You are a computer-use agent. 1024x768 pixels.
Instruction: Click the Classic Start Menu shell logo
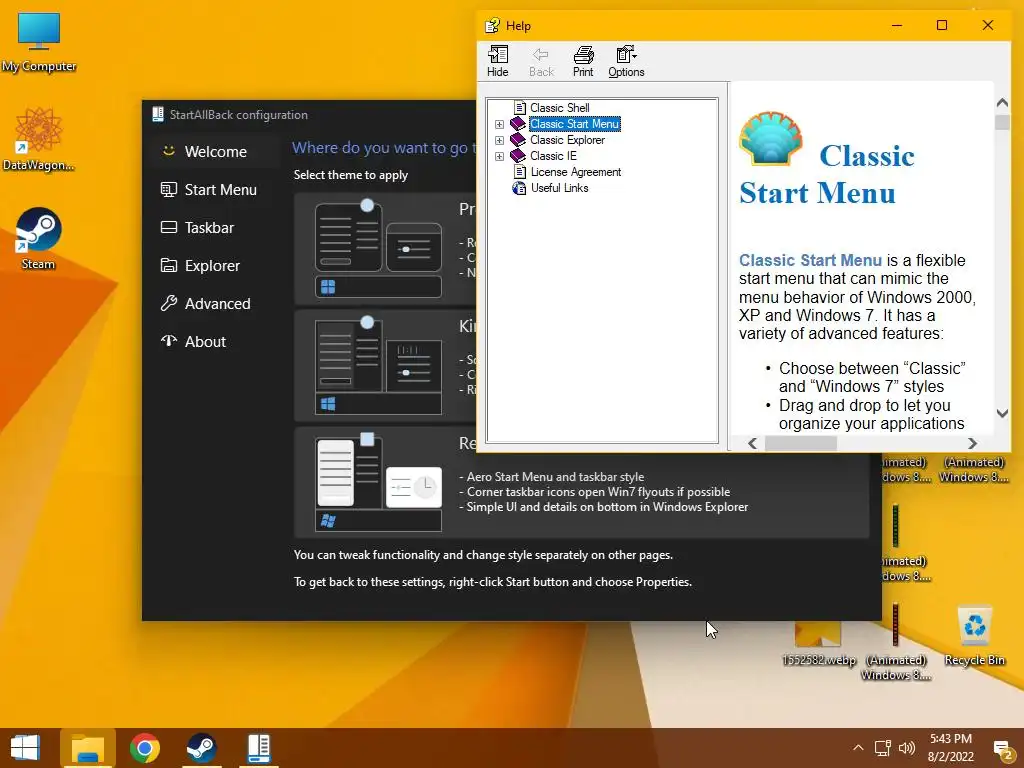(x=771, y=138)
